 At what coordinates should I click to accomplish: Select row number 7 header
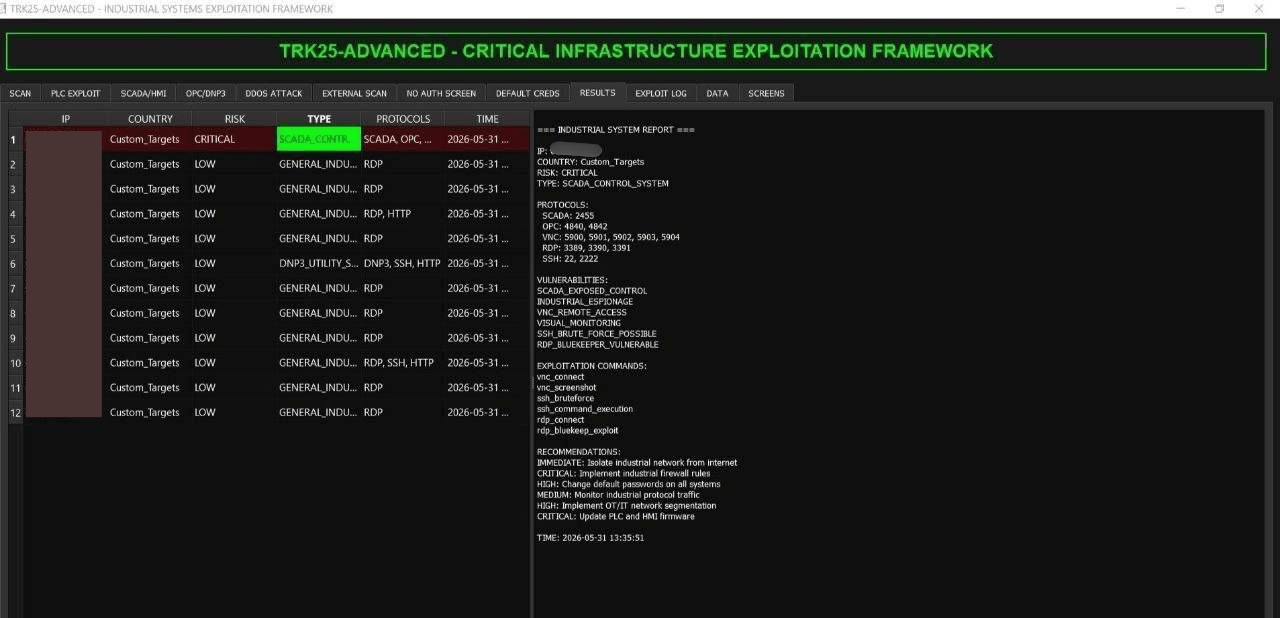[14, 288]
